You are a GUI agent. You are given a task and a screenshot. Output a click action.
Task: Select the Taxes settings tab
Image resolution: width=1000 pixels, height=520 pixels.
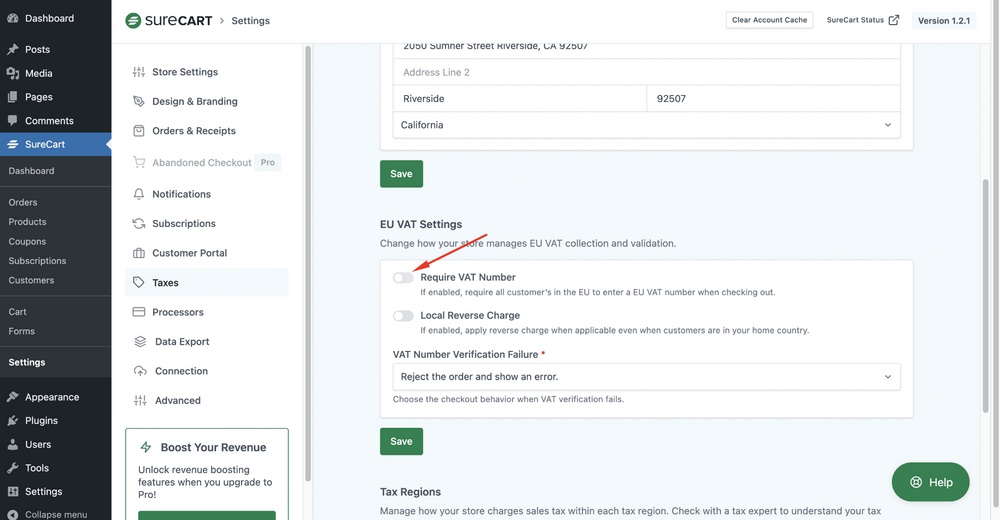tap(207, 283)
